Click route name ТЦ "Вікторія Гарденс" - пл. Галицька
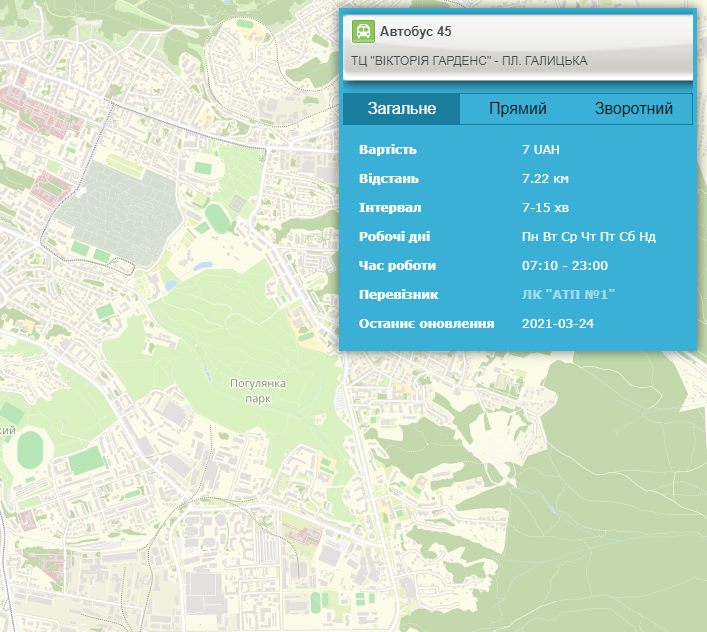This screenshot has height=632, width=707. point(469,61)
